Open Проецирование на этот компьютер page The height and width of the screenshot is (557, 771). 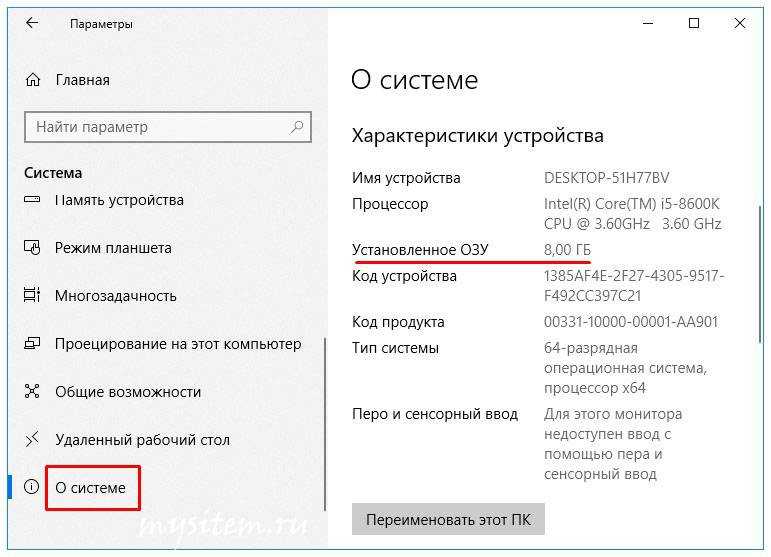point(178,344)
